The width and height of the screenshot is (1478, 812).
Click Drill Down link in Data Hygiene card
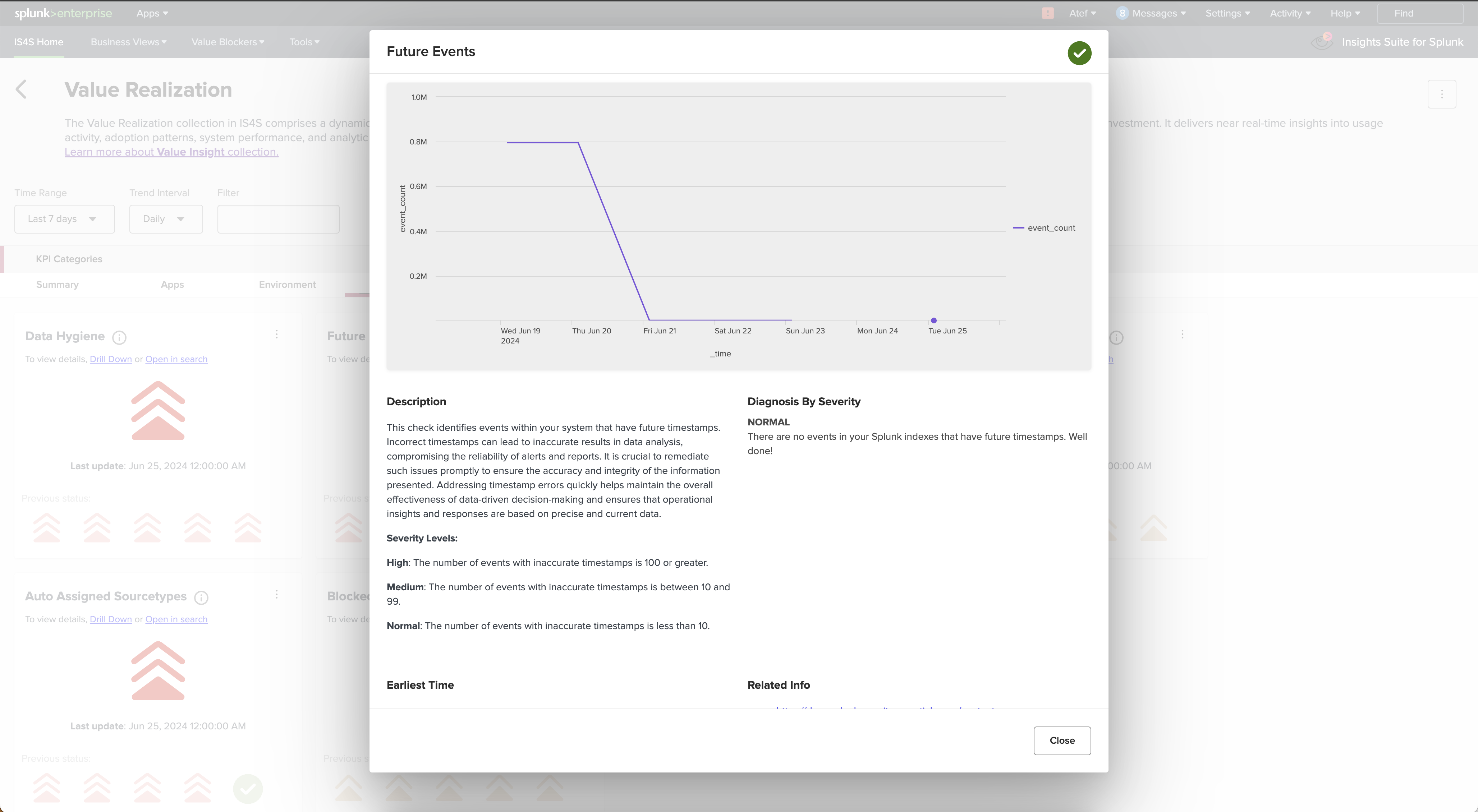point(111,359)
